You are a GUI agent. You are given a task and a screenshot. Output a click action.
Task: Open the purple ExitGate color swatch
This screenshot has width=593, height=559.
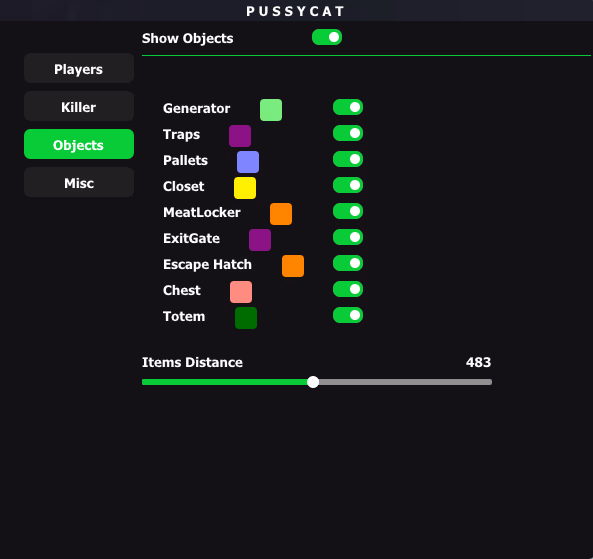pyautogui.click(x=260, y=240)
